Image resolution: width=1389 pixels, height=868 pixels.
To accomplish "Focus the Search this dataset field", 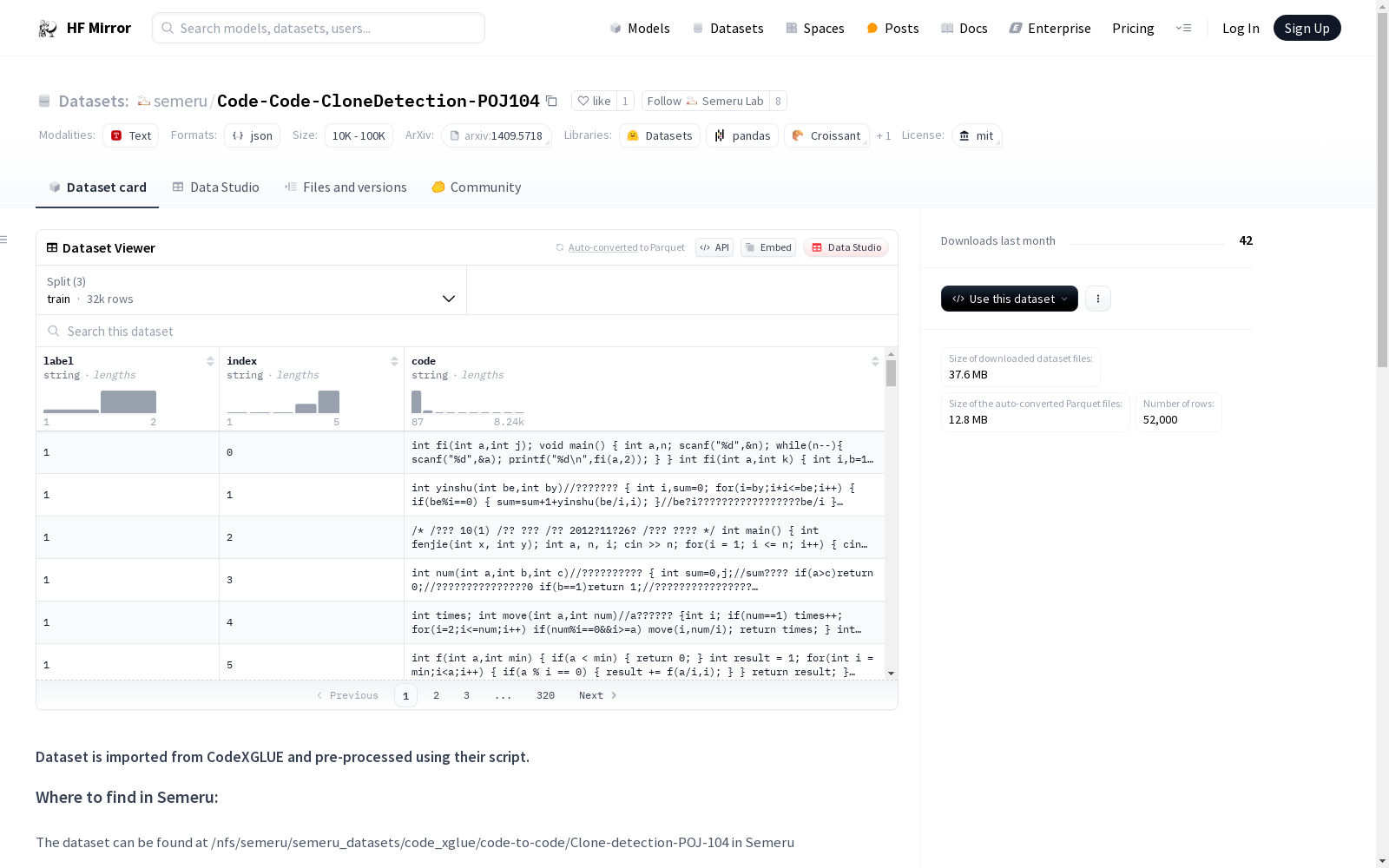I will pyautogui.click(x=467, y=331).
